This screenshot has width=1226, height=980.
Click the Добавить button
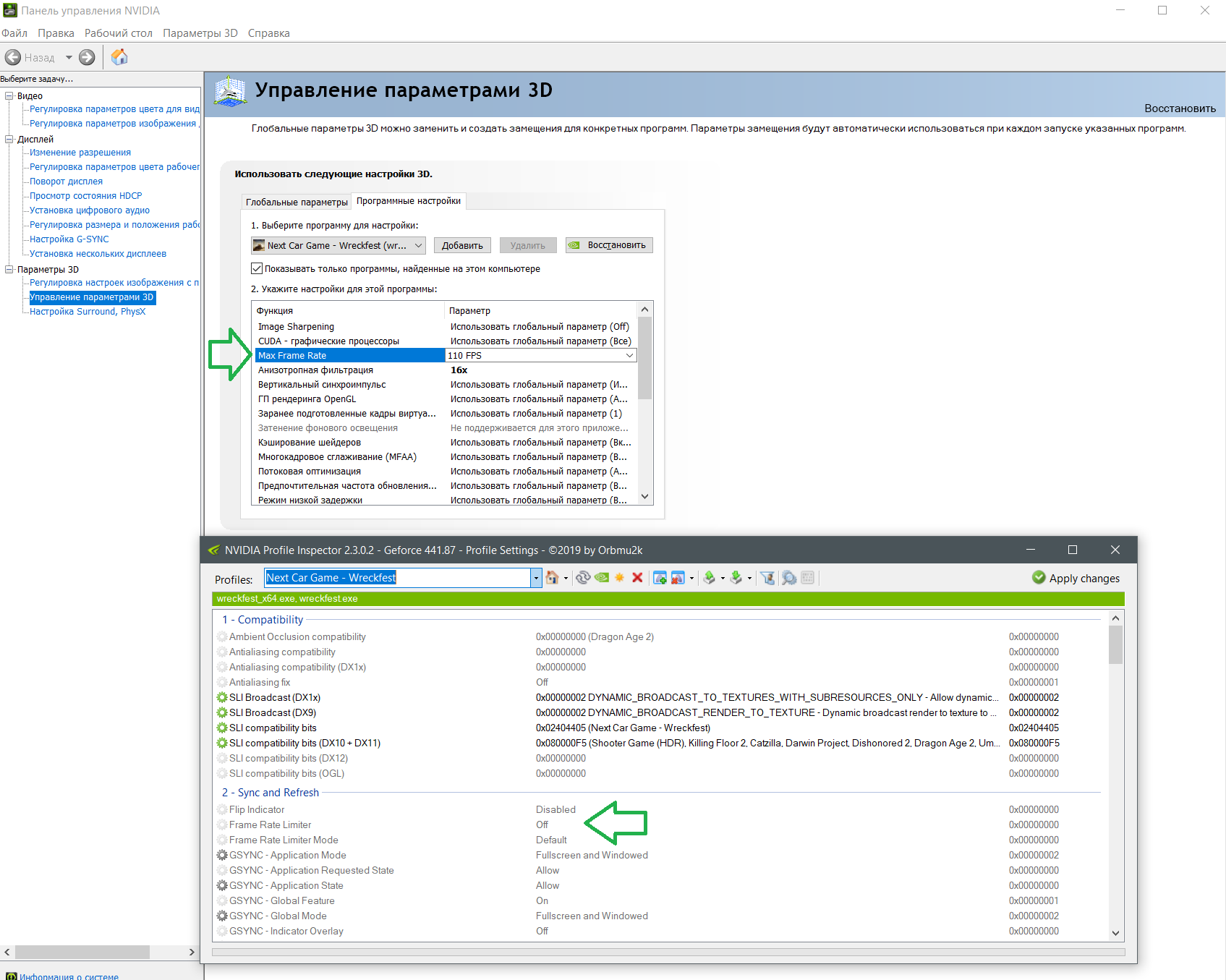462,246
